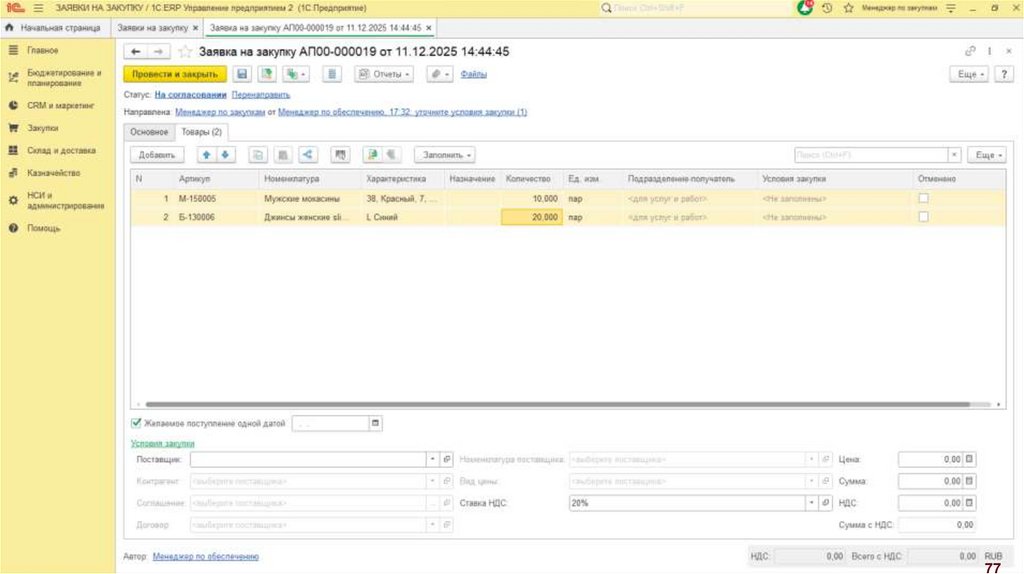Open calculator for the Сумма field

coord(969,481)
